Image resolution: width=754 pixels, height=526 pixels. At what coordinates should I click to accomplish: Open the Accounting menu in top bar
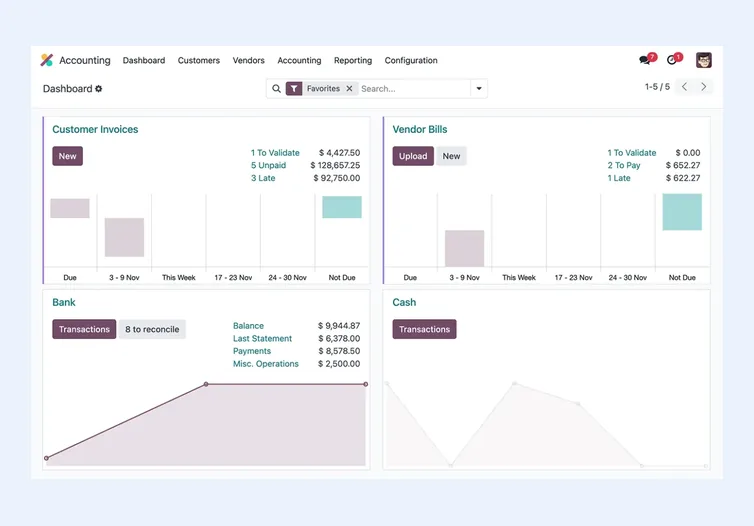coord(299,60)
